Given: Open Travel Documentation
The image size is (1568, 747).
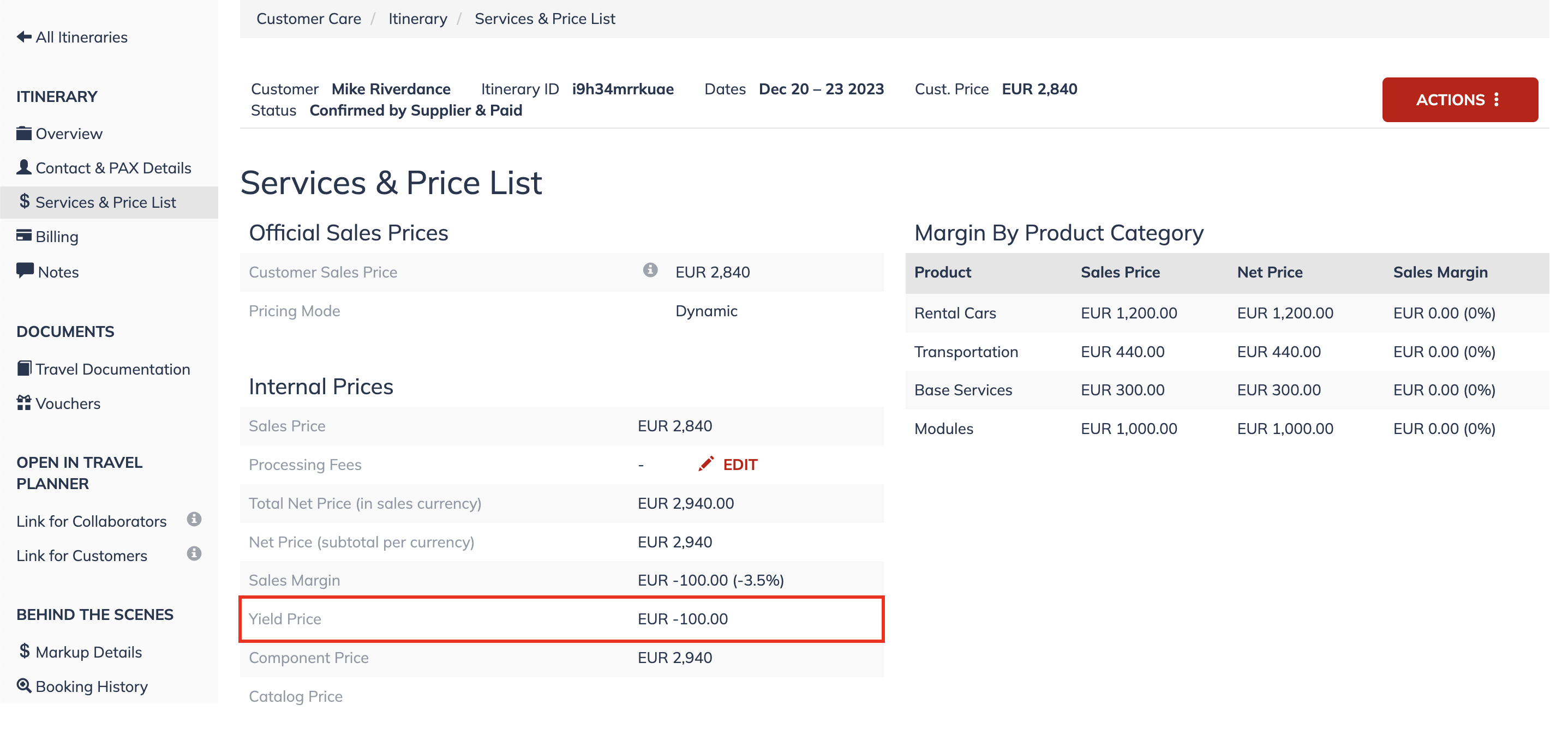Looking at the screenshot, I should click(x=112, y=369).
